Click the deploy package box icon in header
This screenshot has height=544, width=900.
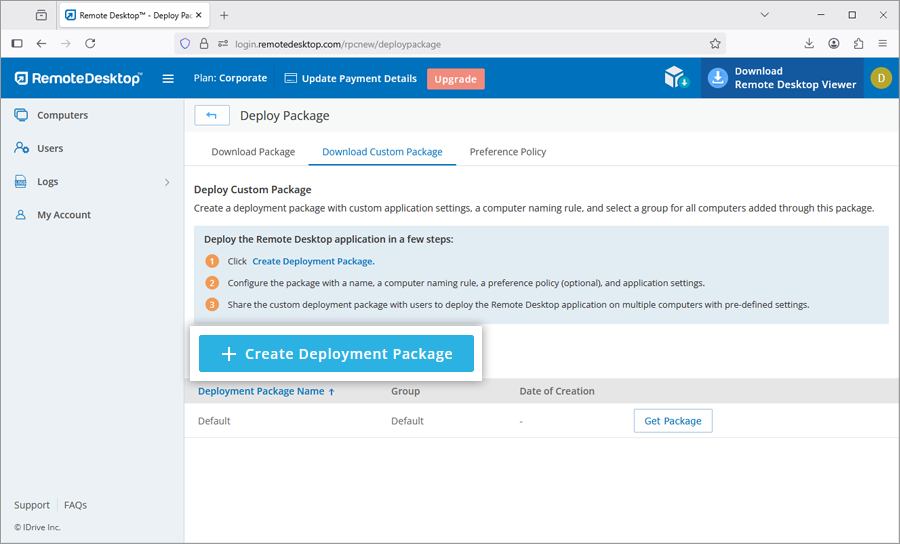[677, 78]
